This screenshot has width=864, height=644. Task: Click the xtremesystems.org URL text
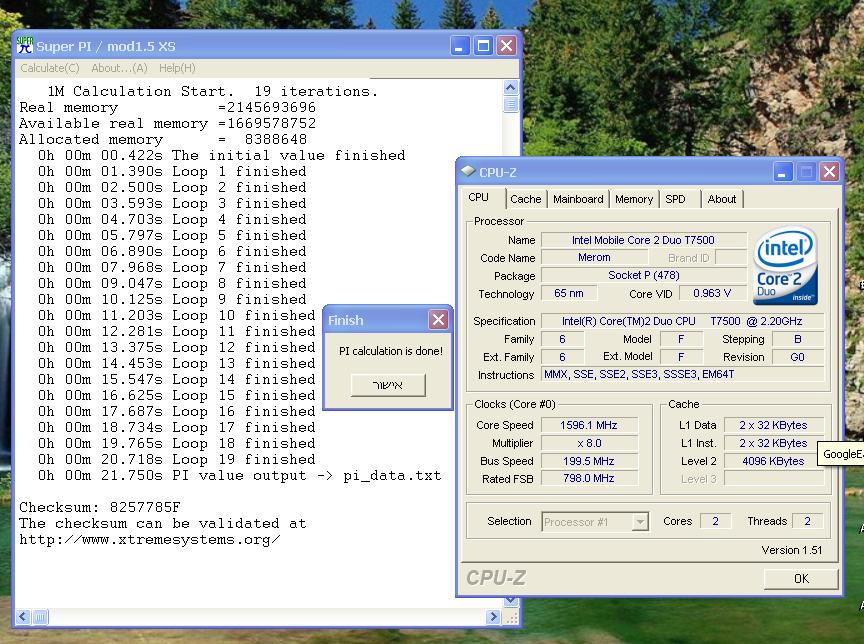149,539
